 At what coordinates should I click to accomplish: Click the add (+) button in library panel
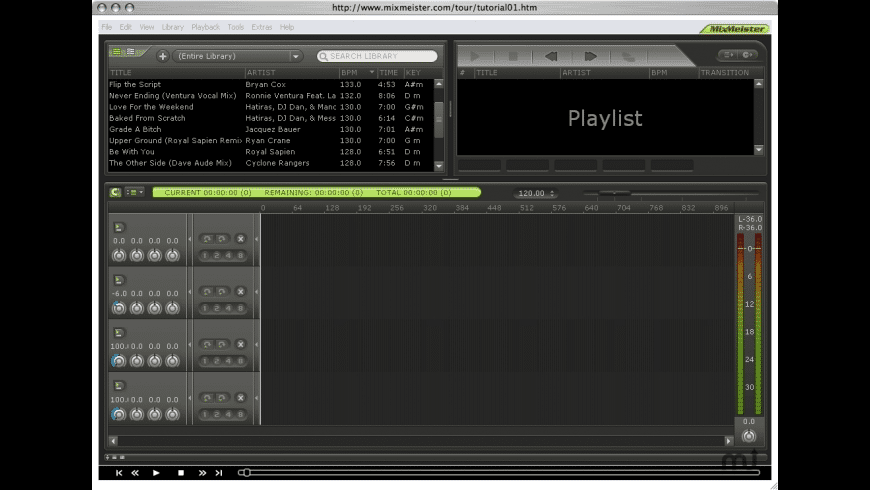[x=163, y=56]
